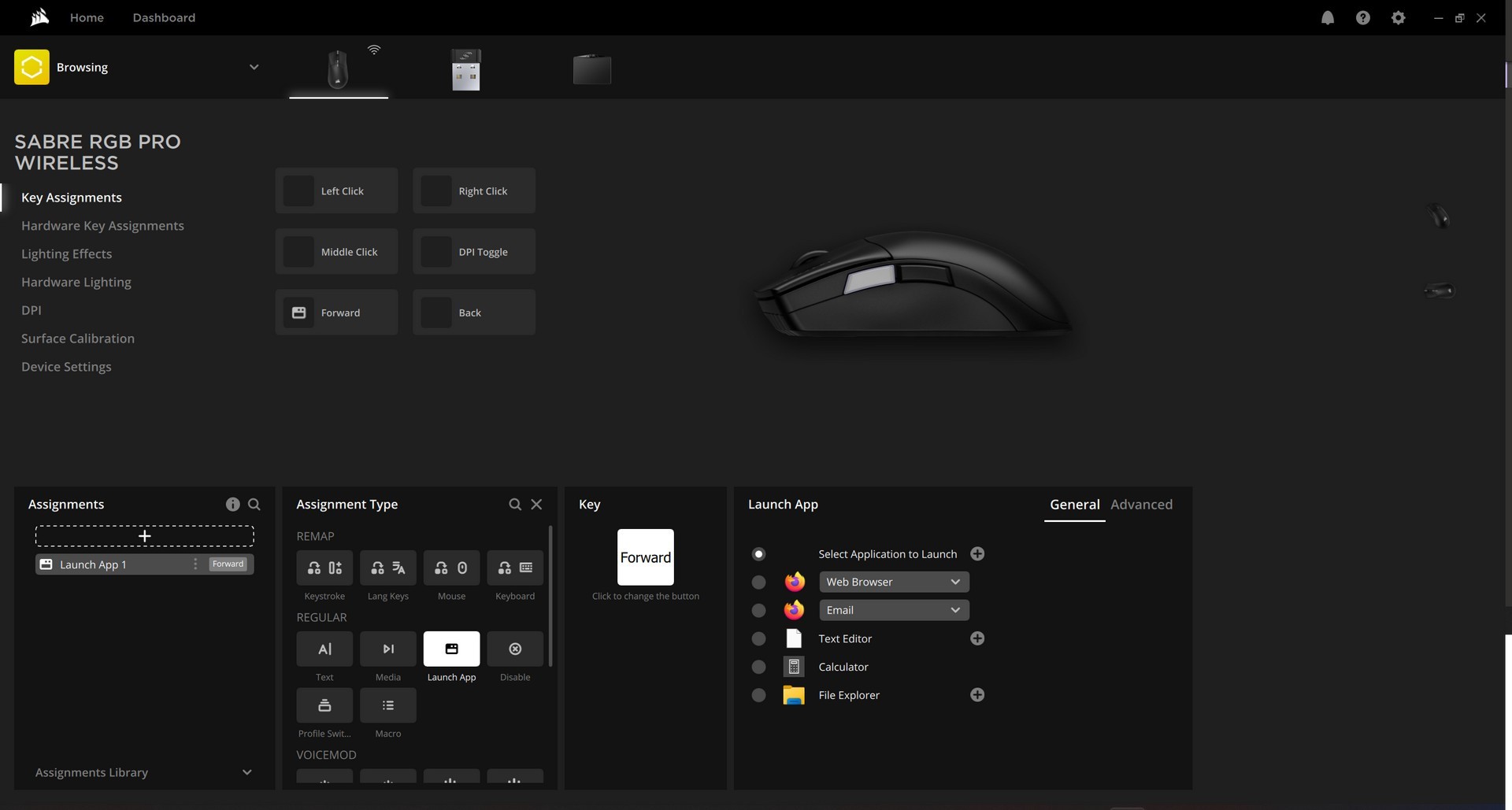The width and height of the screenshot is (1512, 810).
Task: Add a new assignment with plus button
Action: tap(144, 536)
